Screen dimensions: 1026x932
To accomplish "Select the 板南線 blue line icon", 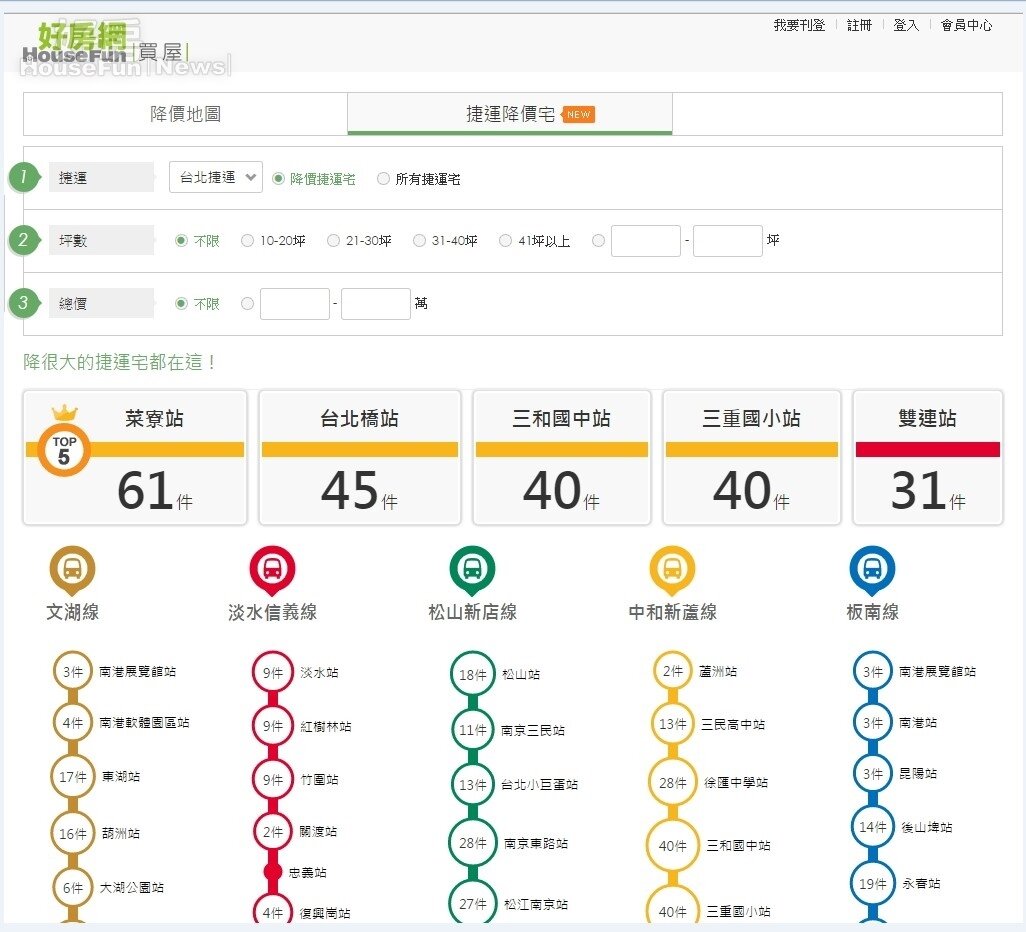I will point(871,570).
